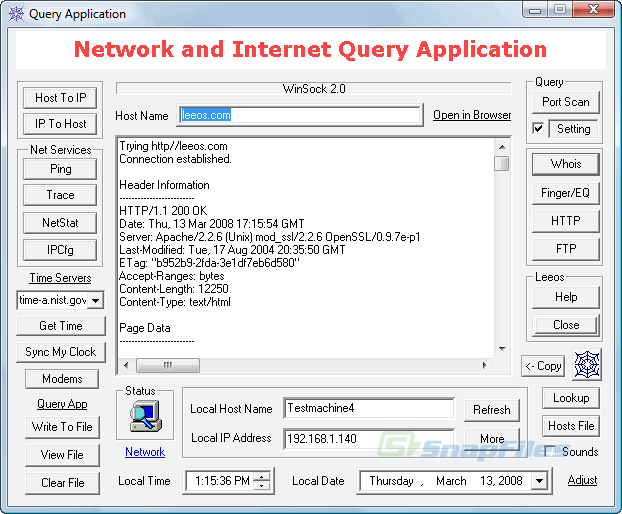Run a Whois query
Image resolution: width=622 pixels, height=514 pixels.
[566, 164]
